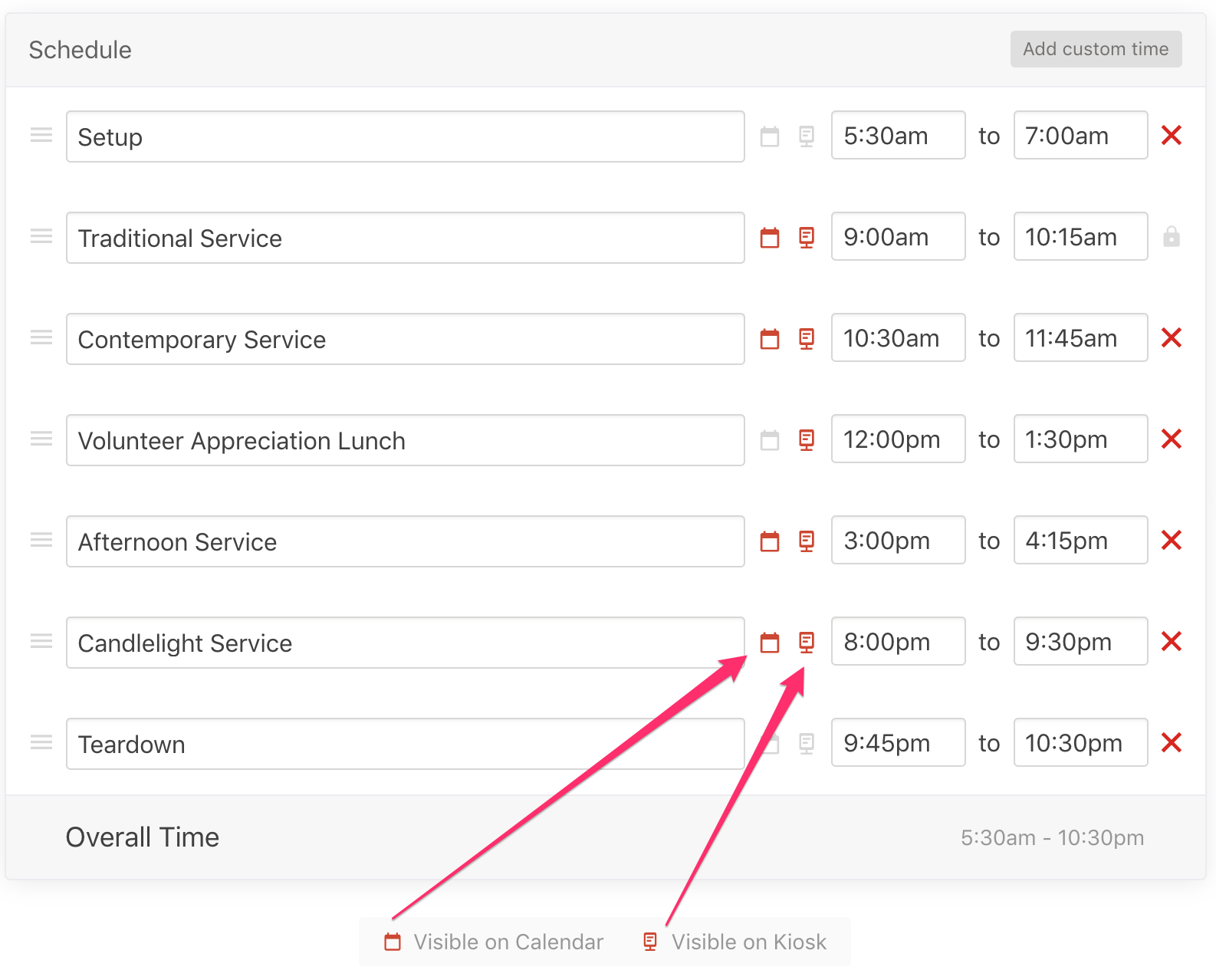Grab the reorder handle for Setup
Image resolution: width=1216 pixels, height=980 pixels.
click(x=41, y=135)
